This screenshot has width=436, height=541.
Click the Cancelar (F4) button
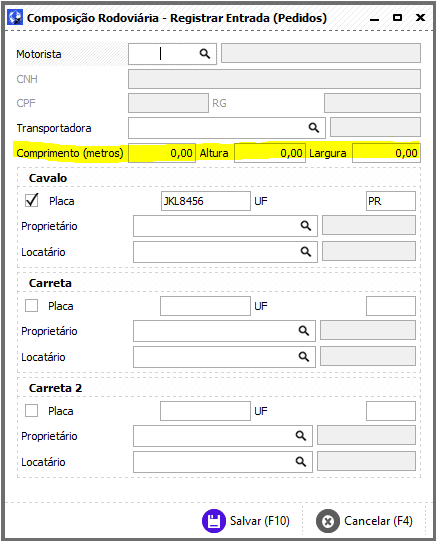(365, 521)
